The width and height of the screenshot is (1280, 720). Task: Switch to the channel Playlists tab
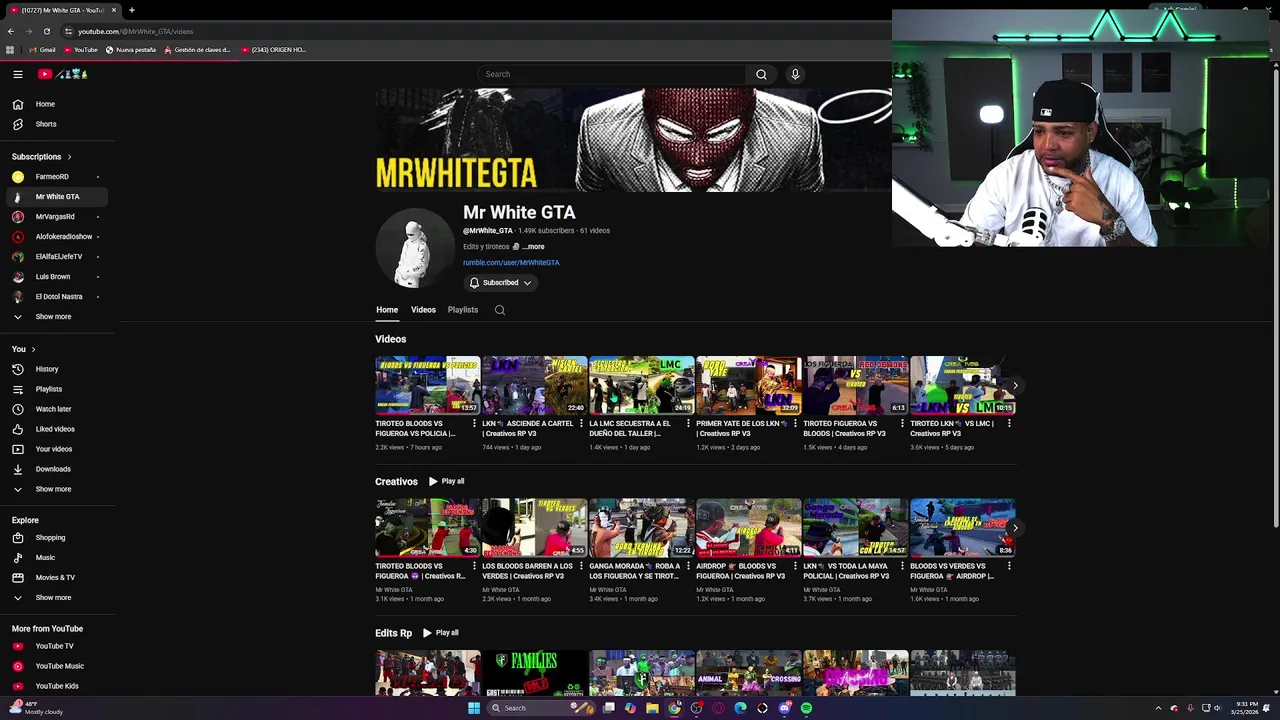[x=463, y=310]
